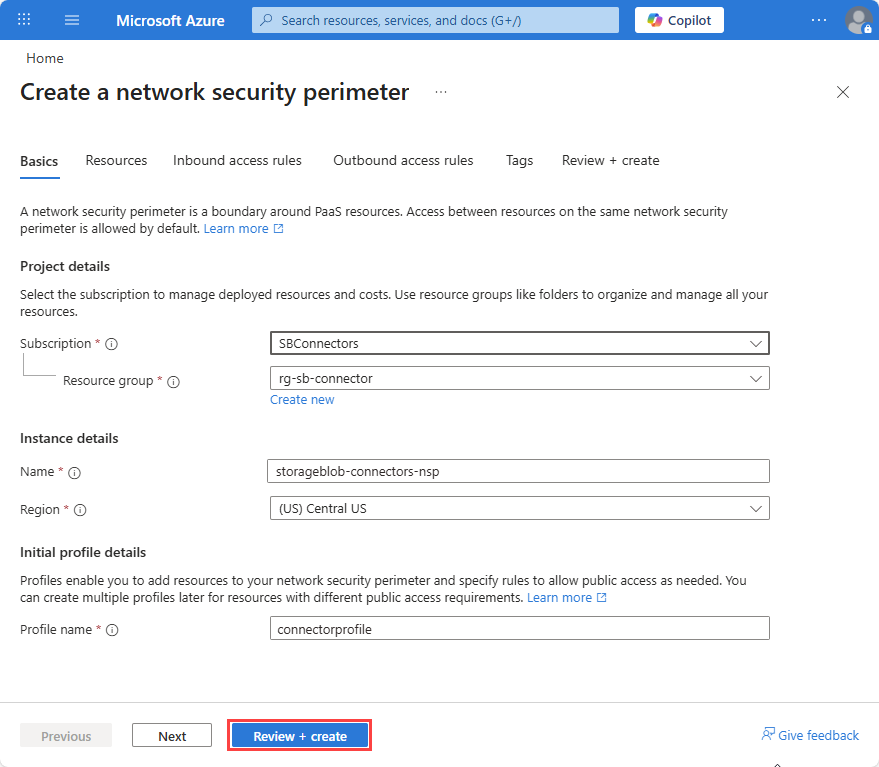The width and height of the screenshot is (879, 767).
Task: Expand the Subscription dropdown
Action: tap(520, 343)
